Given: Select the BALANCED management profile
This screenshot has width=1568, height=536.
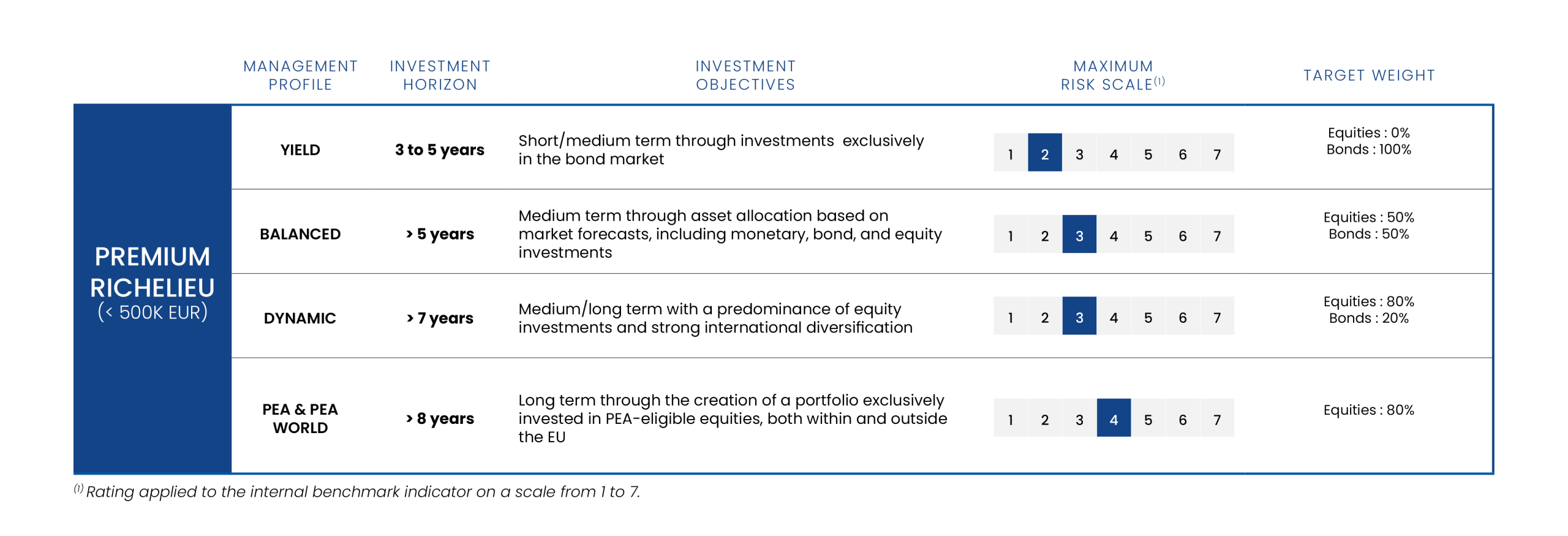Looking at the screenshot, I should click(300, 234).
